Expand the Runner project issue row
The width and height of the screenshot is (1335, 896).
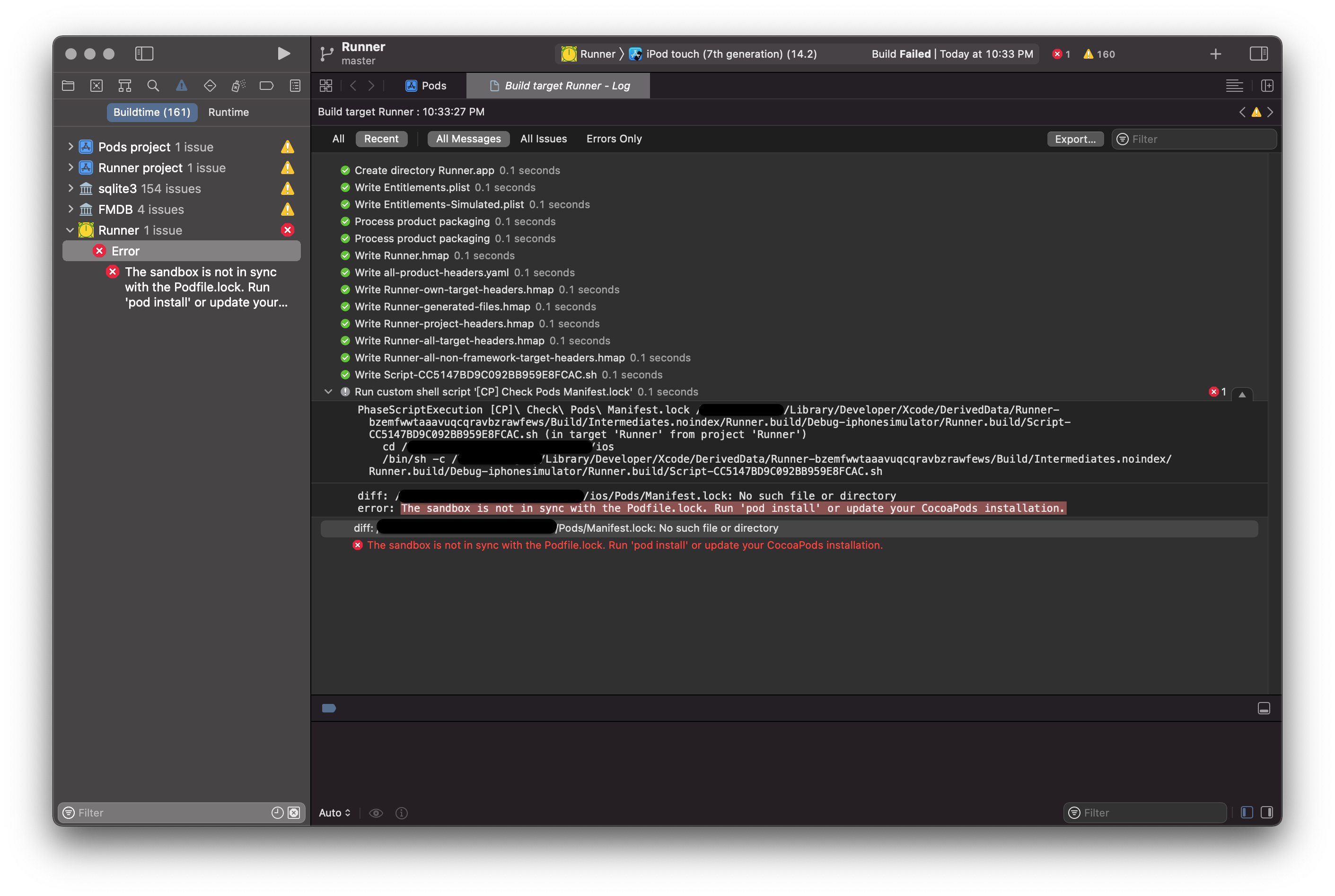click(x=70, y=167)
